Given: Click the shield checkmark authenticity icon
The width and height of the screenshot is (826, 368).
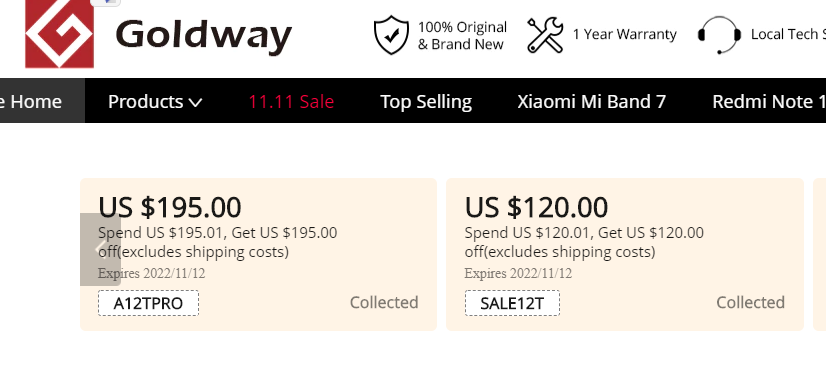Looking at the screenshot, I should click(x=391, y=35).
